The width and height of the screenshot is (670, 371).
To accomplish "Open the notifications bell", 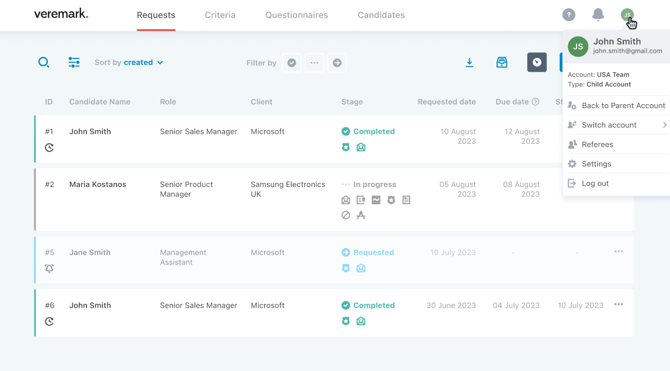I will click(x=598, y=15).
